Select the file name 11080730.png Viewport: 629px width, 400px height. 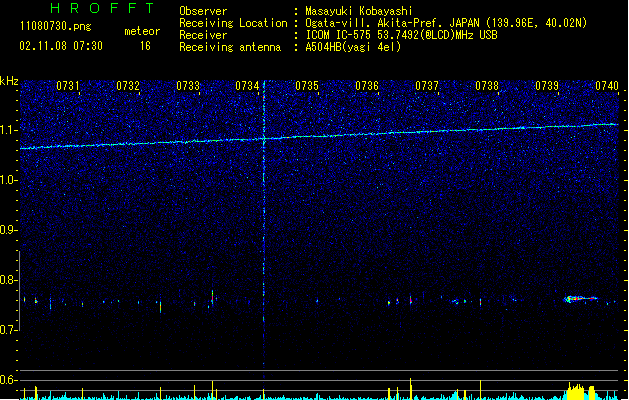point(56,26)
